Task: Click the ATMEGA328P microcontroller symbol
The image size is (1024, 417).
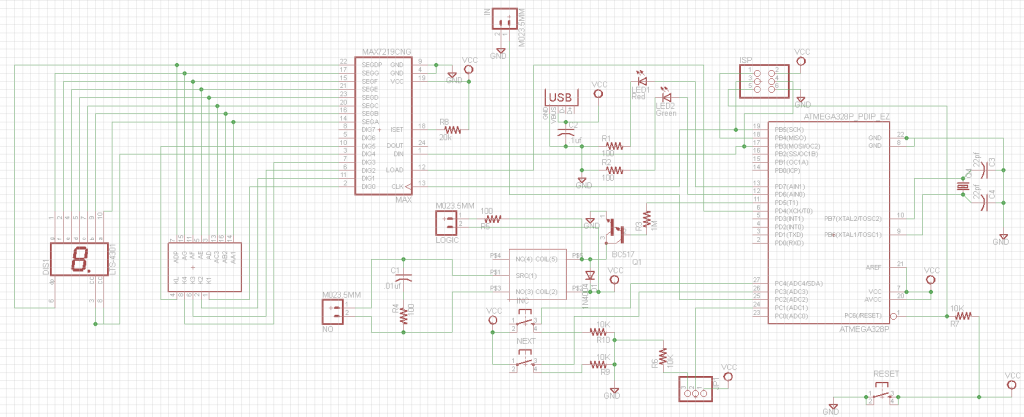Action: click(817, 218)
